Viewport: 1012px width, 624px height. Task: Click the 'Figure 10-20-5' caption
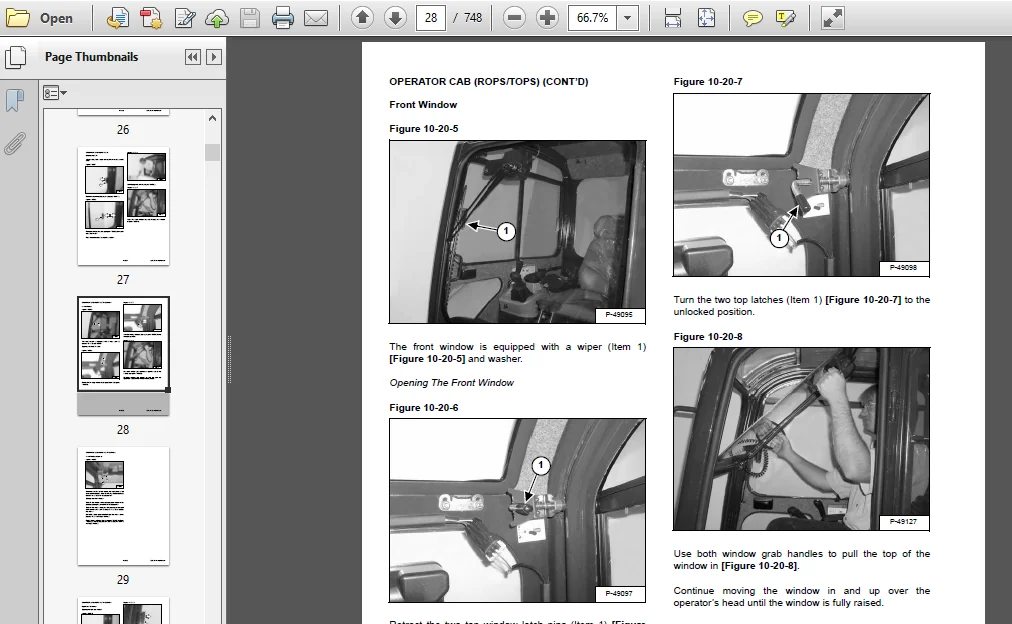(423, 128)
